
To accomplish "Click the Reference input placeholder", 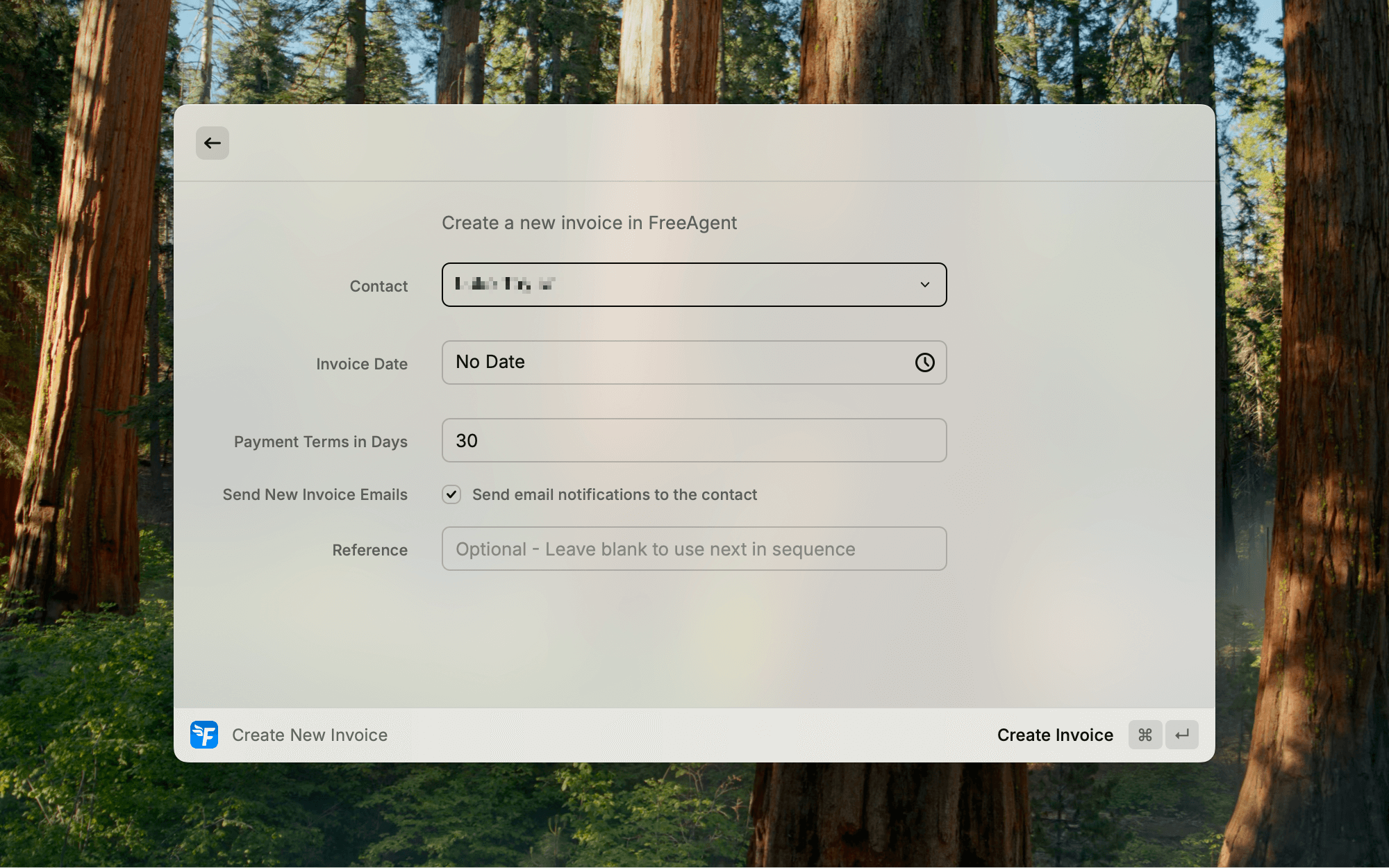I will [x=694, y=549].
